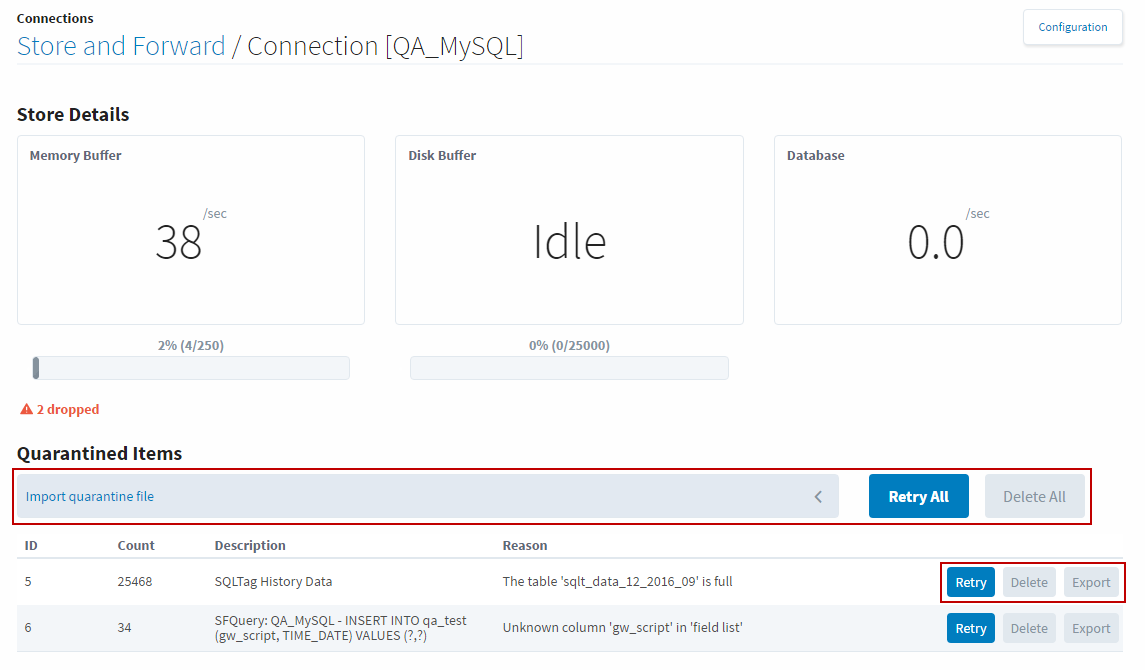Retry the SFQuery QA_MySQL quarantined item
This screenshot has width=1145, height=670.
click(x=970, y=628)
